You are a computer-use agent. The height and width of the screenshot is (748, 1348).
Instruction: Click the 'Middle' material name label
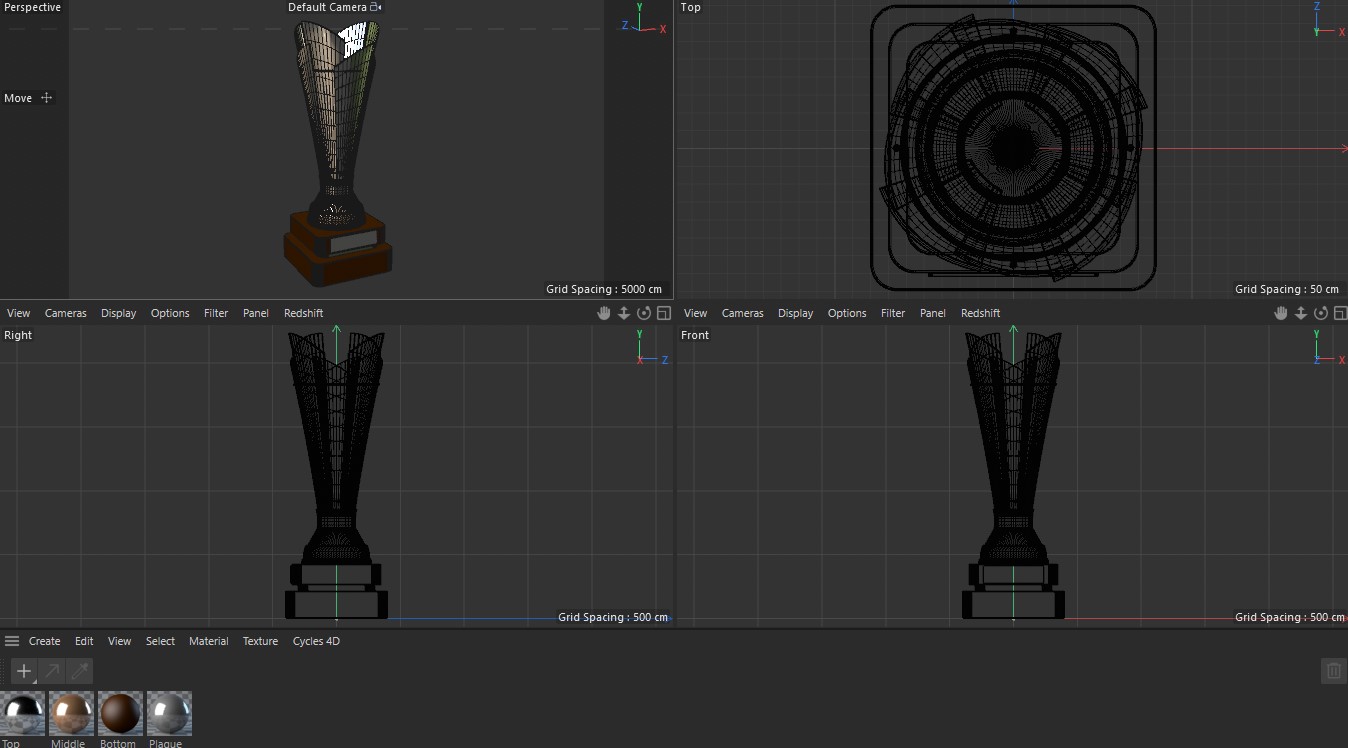(68, 743)
